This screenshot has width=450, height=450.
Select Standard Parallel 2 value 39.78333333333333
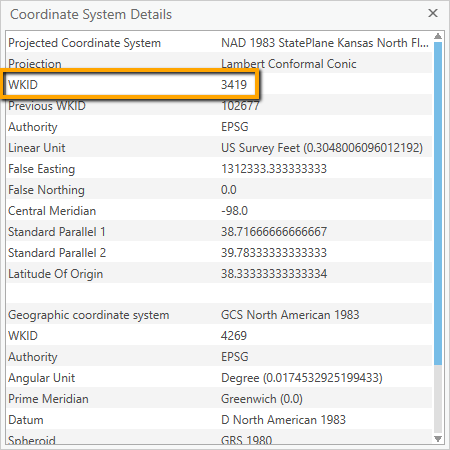pyautogui.click(x=274, y=253)
